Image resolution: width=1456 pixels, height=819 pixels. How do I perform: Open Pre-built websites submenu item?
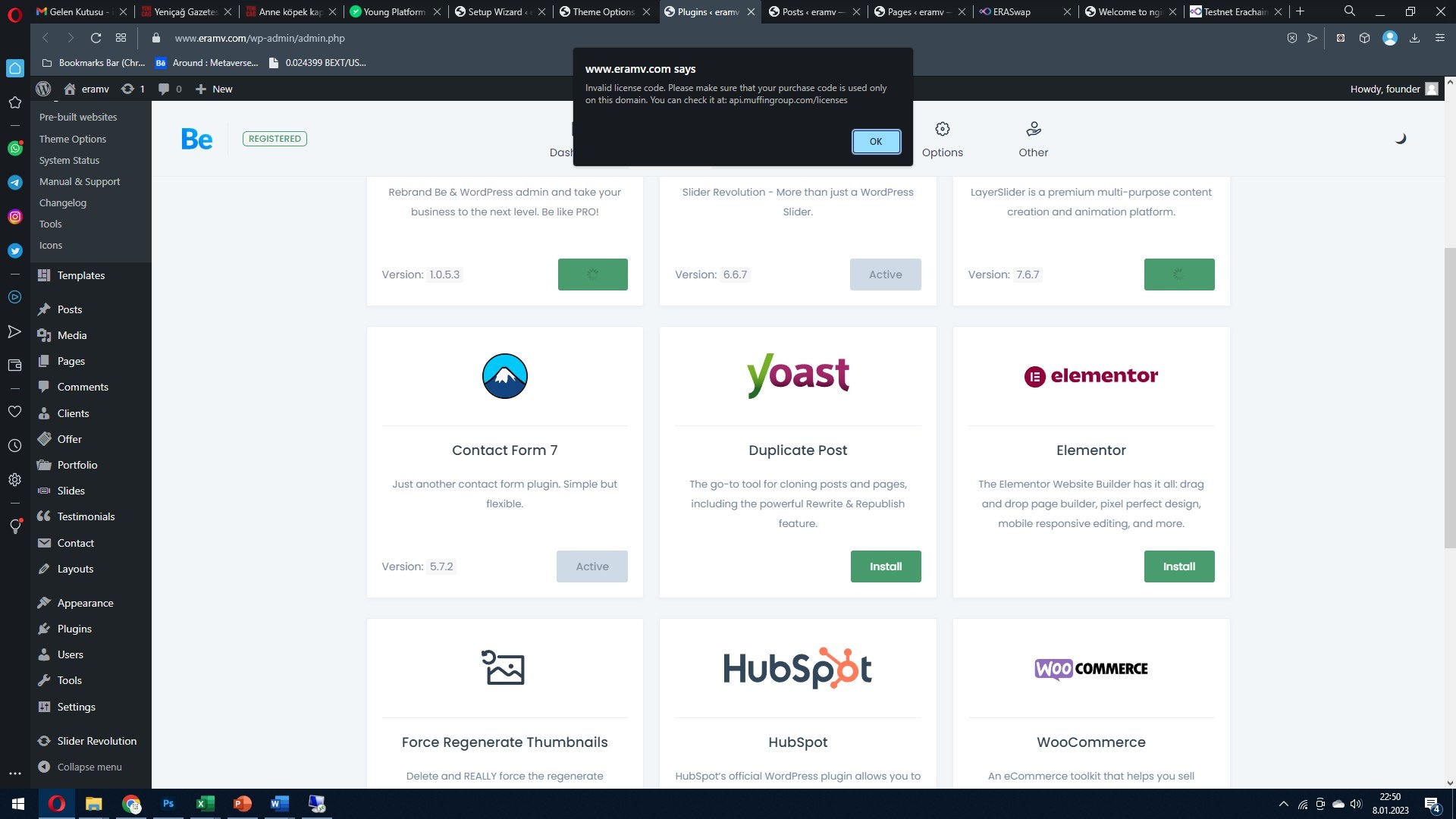pos(78,118)
